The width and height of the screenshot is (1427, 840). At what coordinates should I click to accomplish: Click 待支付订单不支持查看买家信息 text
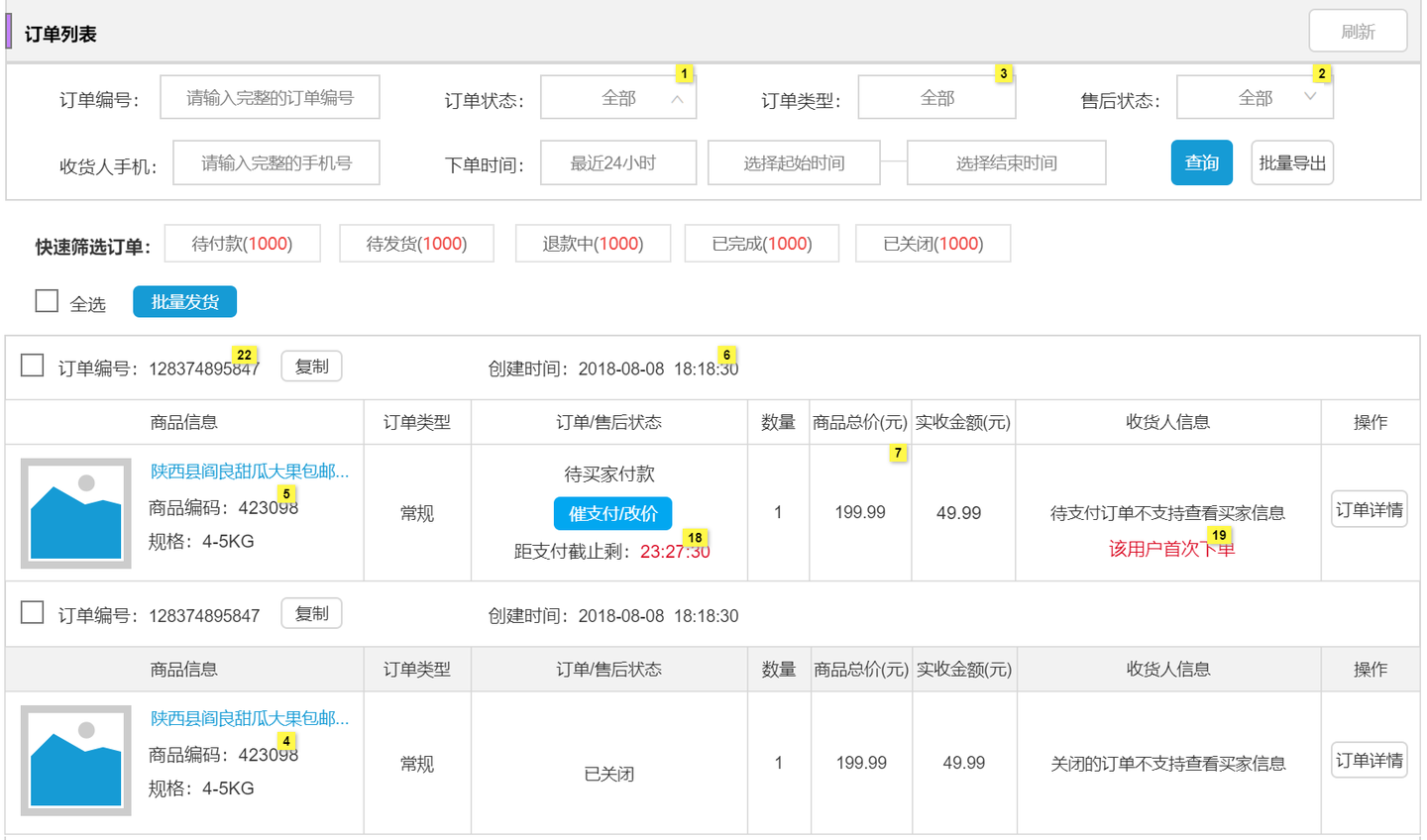click(x=1167, y=513)
